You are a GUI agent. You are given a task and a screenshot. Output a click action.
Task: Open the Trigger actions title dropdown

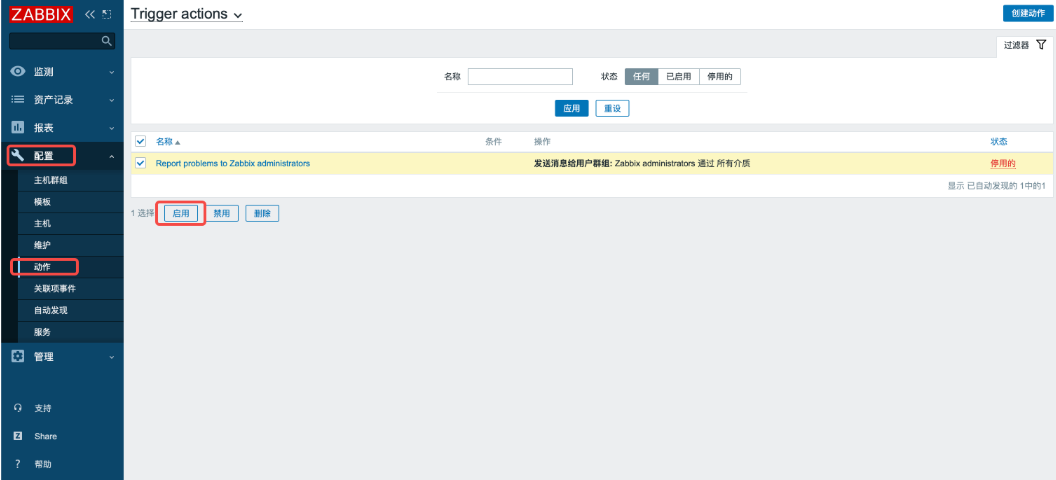[x=187, y=14]
